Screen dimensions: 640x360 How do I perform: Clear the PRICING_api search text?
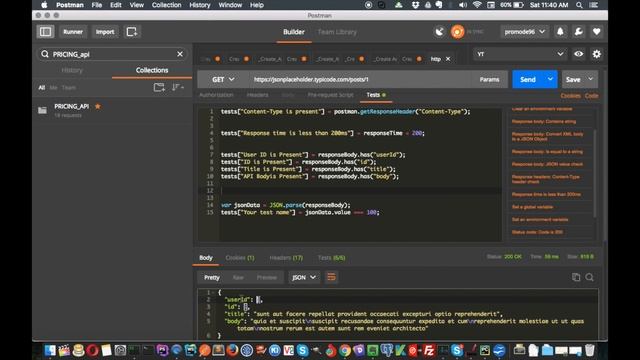pyautogui.click(x=180, y=54)
